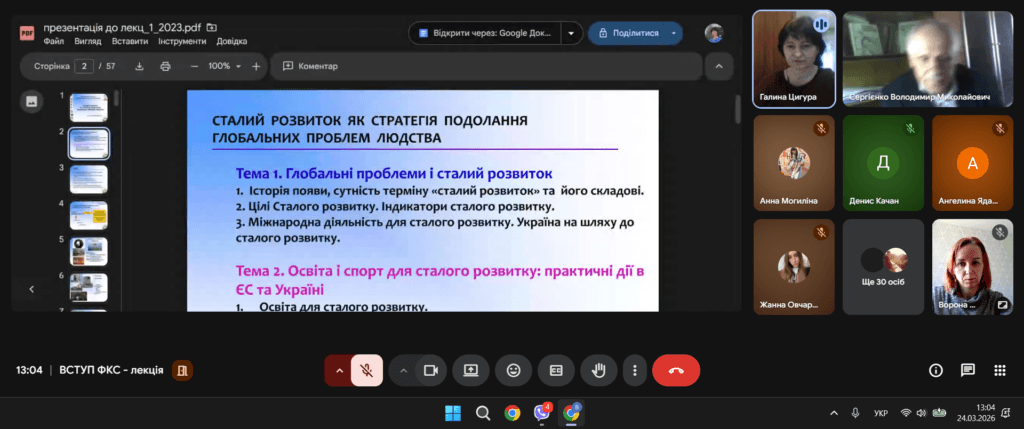This screenshot has width=1024, height=429.
Task: Click the red leave call button
Action: tap(676, 370)
